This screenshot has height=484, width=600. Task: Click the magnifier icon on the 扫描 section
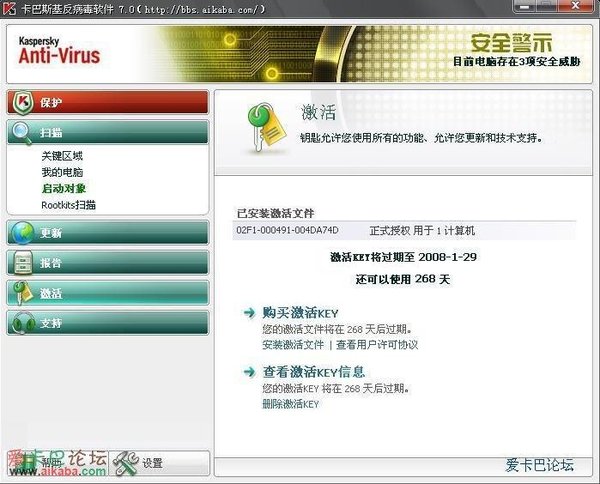click(21, 133)
